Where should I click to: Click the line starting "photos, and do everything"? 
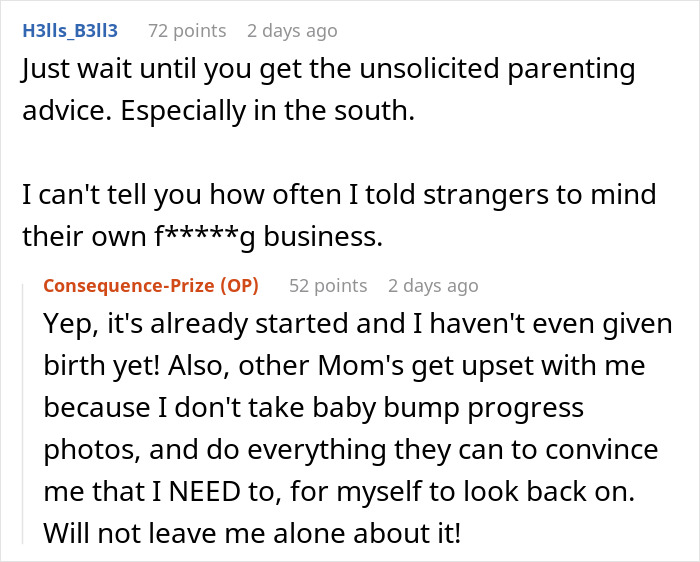[349, 449]
